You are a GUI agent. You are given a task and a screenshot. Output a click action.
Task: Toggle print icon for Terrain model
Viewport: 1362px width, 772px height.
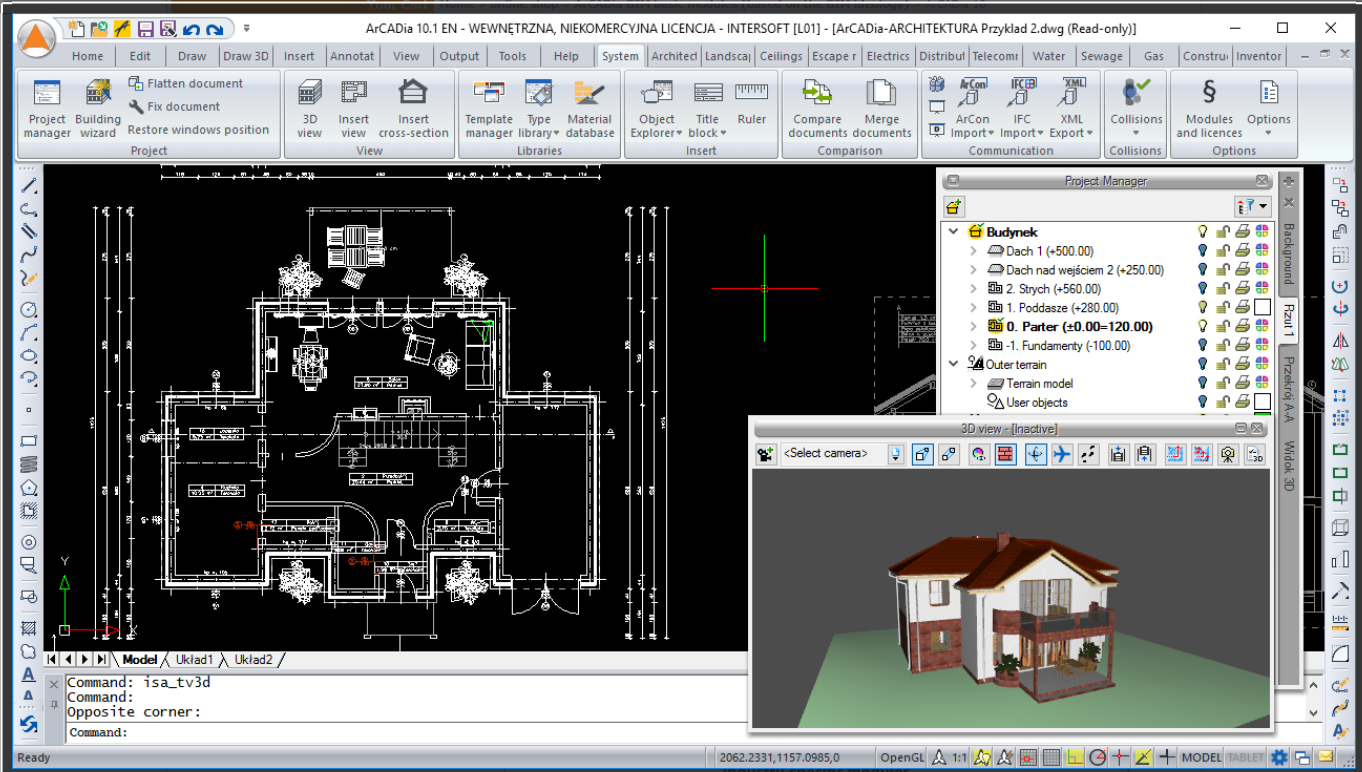[1241, 384]
